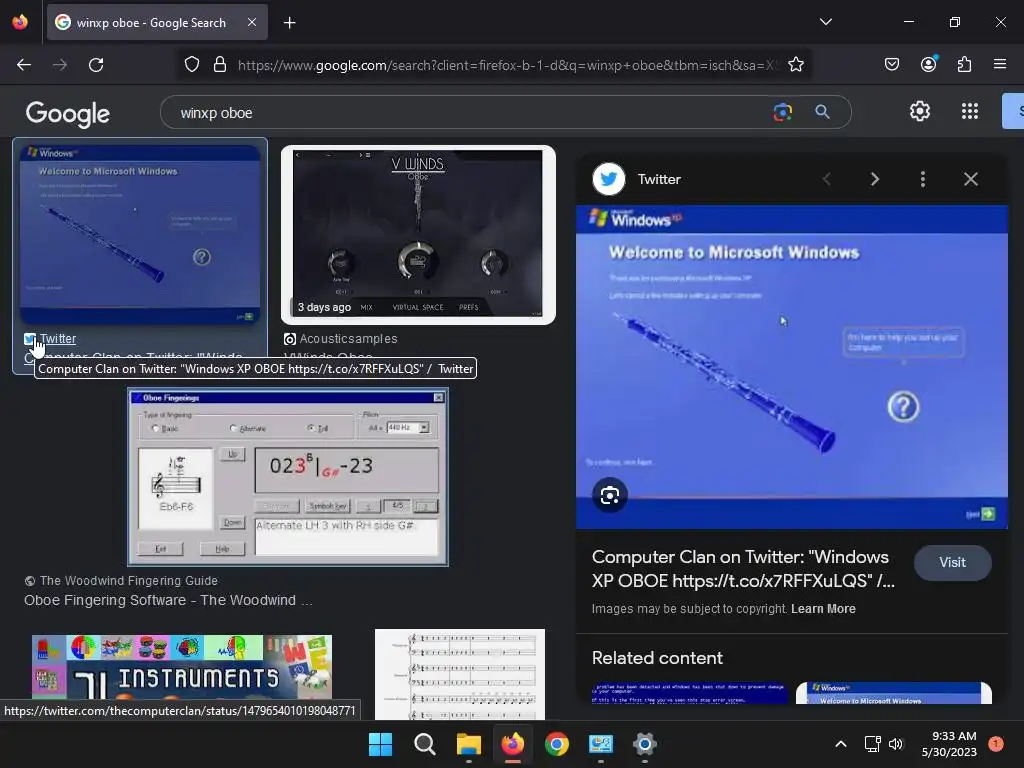Expand the list all tabs chevron
The image size is (1024, 768).
point(825,22)
